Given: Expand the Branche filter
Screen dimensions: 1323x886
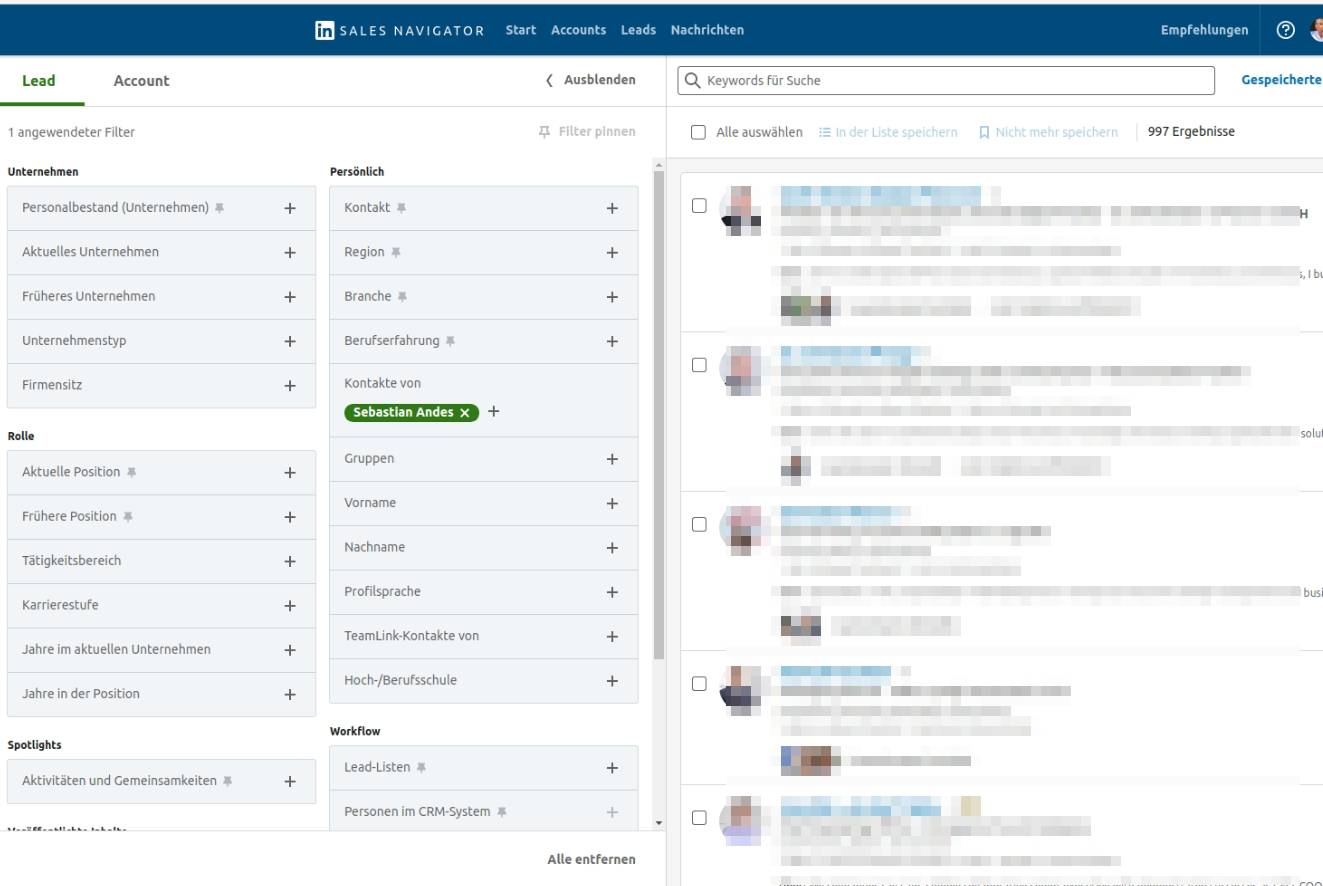Looking at the screenshot, I should pos(612,297).
